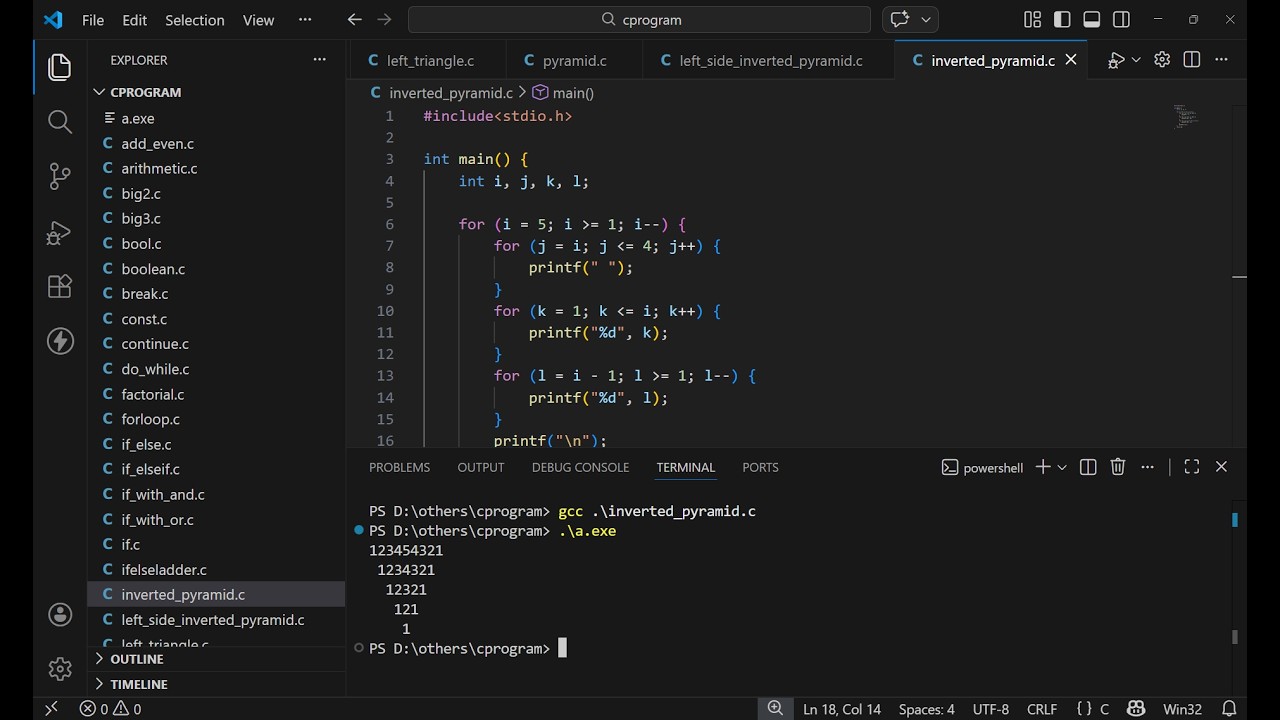Viewport: 1280px width, 720px height.
Task: Open the Edit menu
Action: tap(135, 20)
